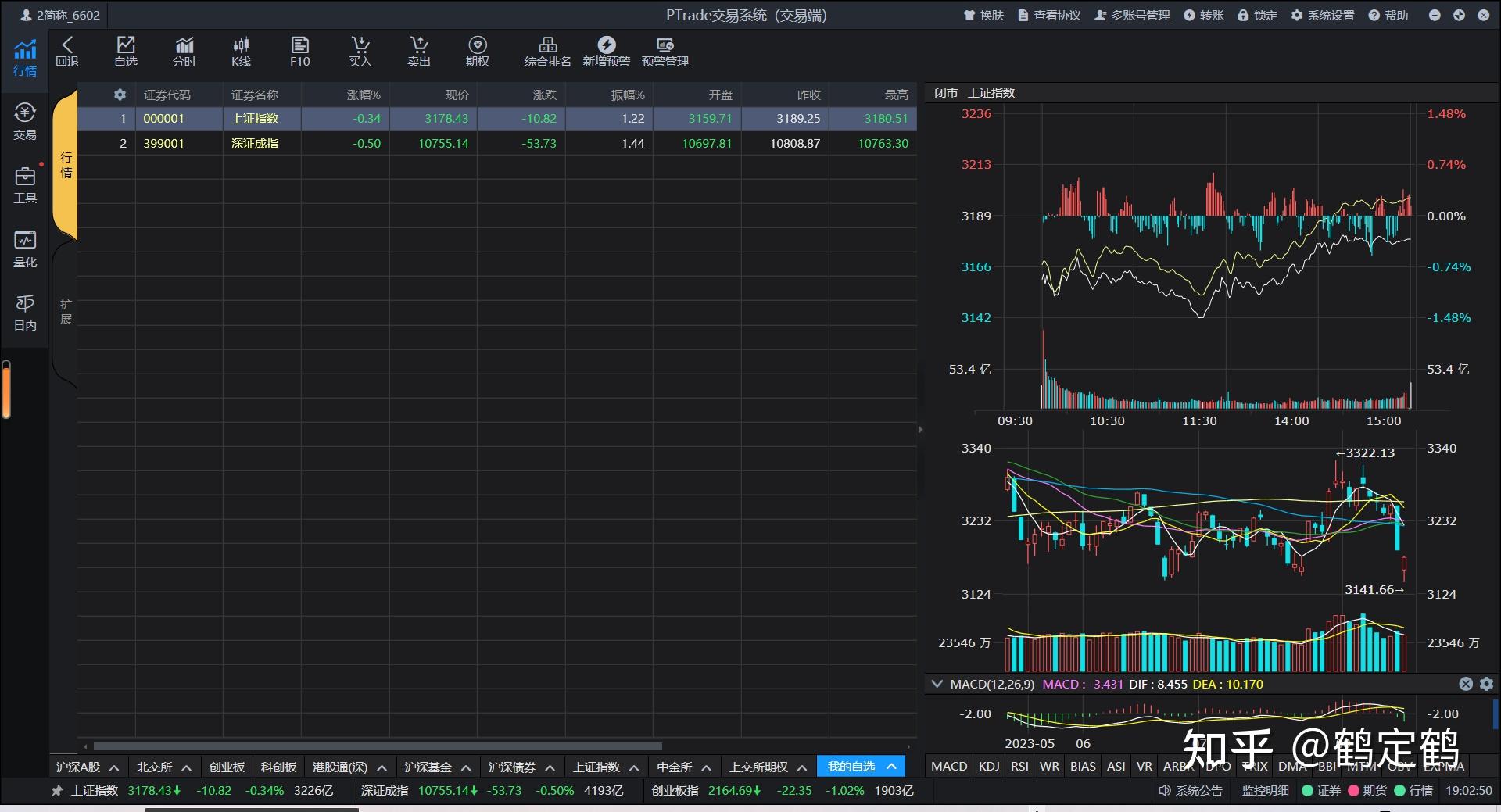Viewport: 1501px width, 812px height.
Task: Open 系统设置 system settings
Action: [1323, 15]
